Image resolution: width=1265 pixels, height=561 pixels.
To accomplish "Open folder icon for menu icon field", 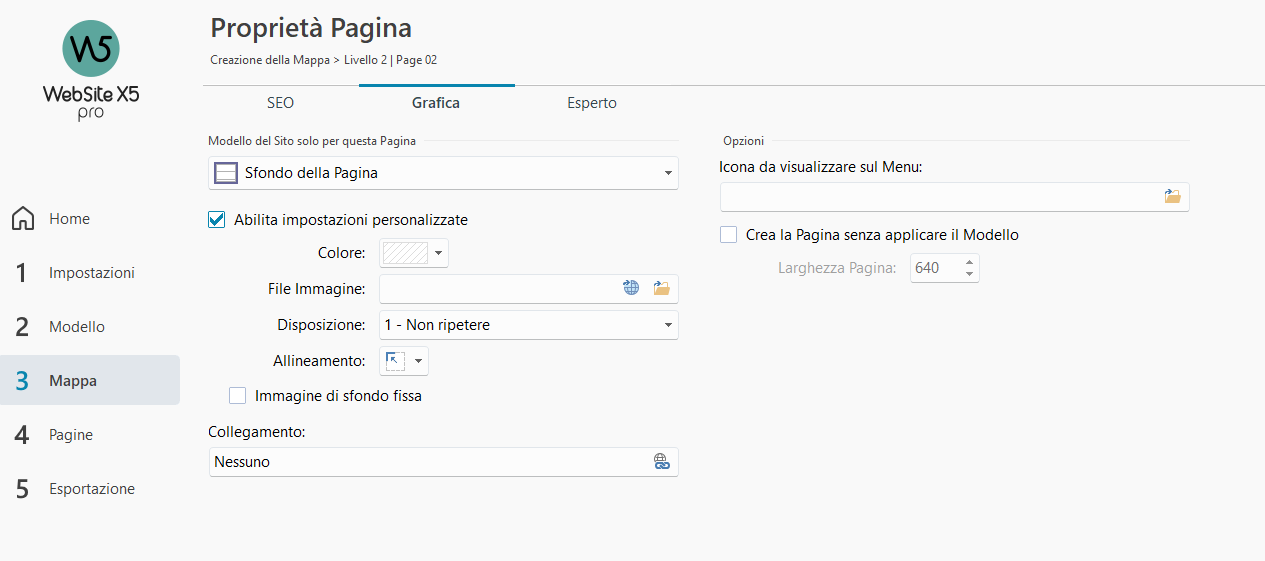I will (1172, 196).
